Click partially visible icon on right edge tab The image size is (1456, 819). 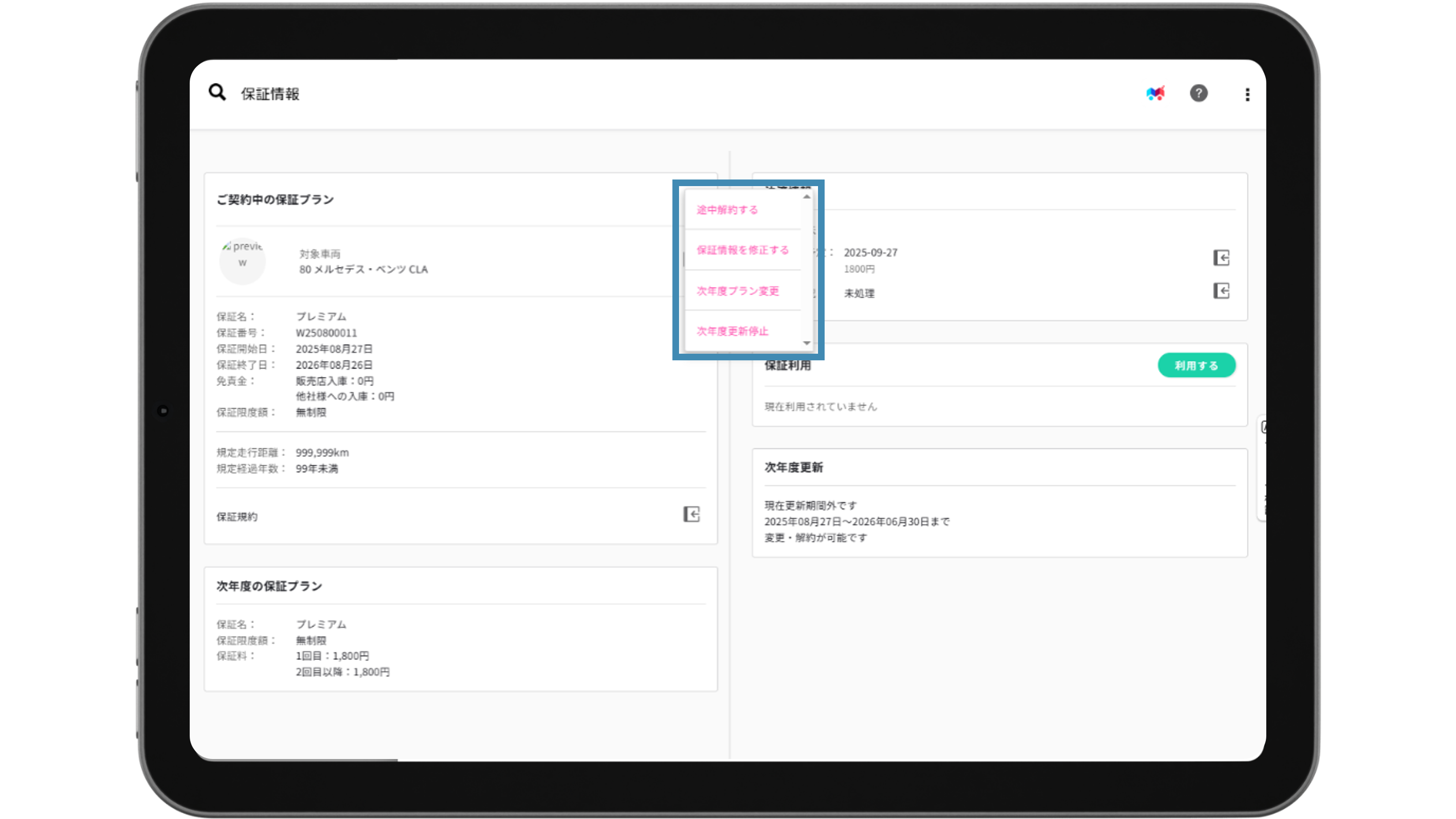[1264, 427]
